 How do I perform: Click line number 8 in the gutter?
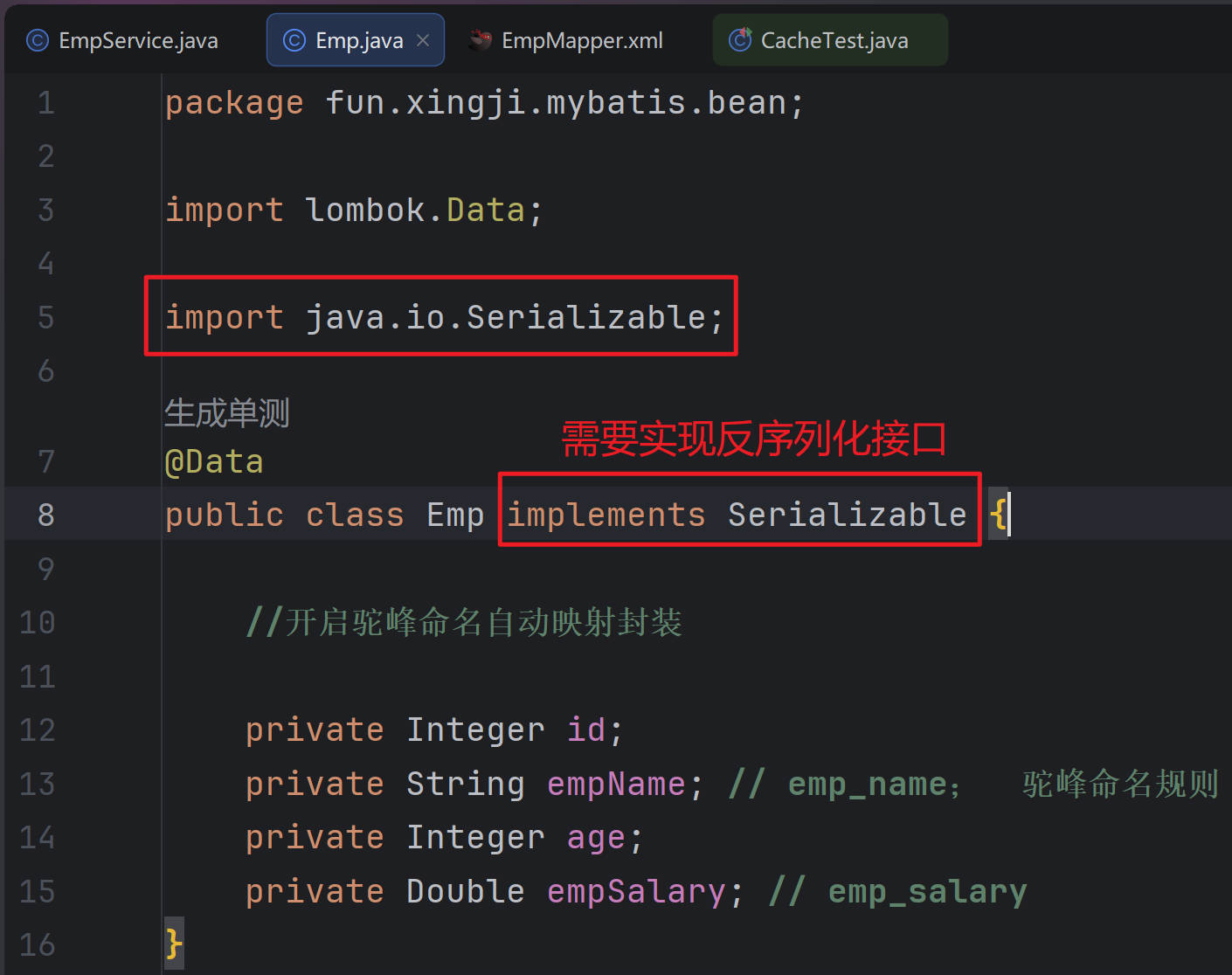45,515
